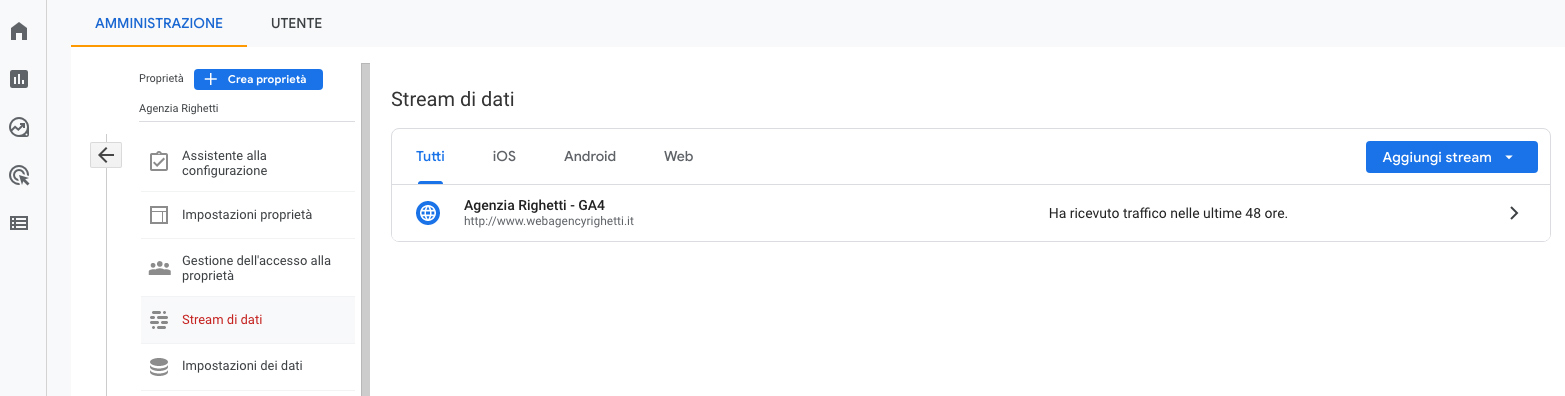
Task: Click the admin column vertical scrollbar
Action: click(x=365, y=229)
